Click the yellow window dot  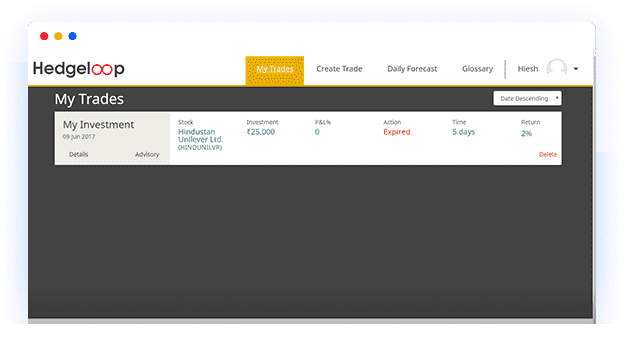(58, 36)
